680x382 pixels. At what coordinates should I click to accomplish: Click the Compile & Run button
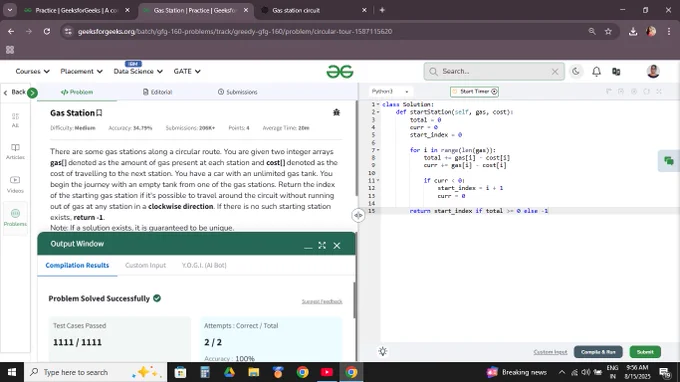[x=598, y=352]
